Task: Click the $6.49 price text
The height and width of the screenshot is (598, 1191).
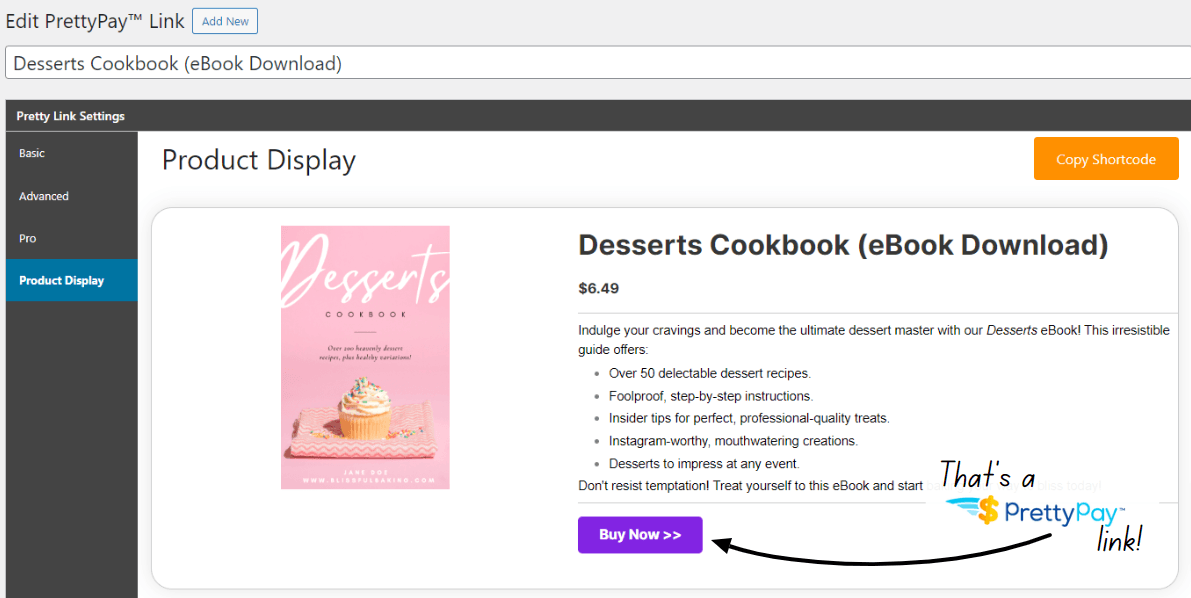Action: (598, 288)
